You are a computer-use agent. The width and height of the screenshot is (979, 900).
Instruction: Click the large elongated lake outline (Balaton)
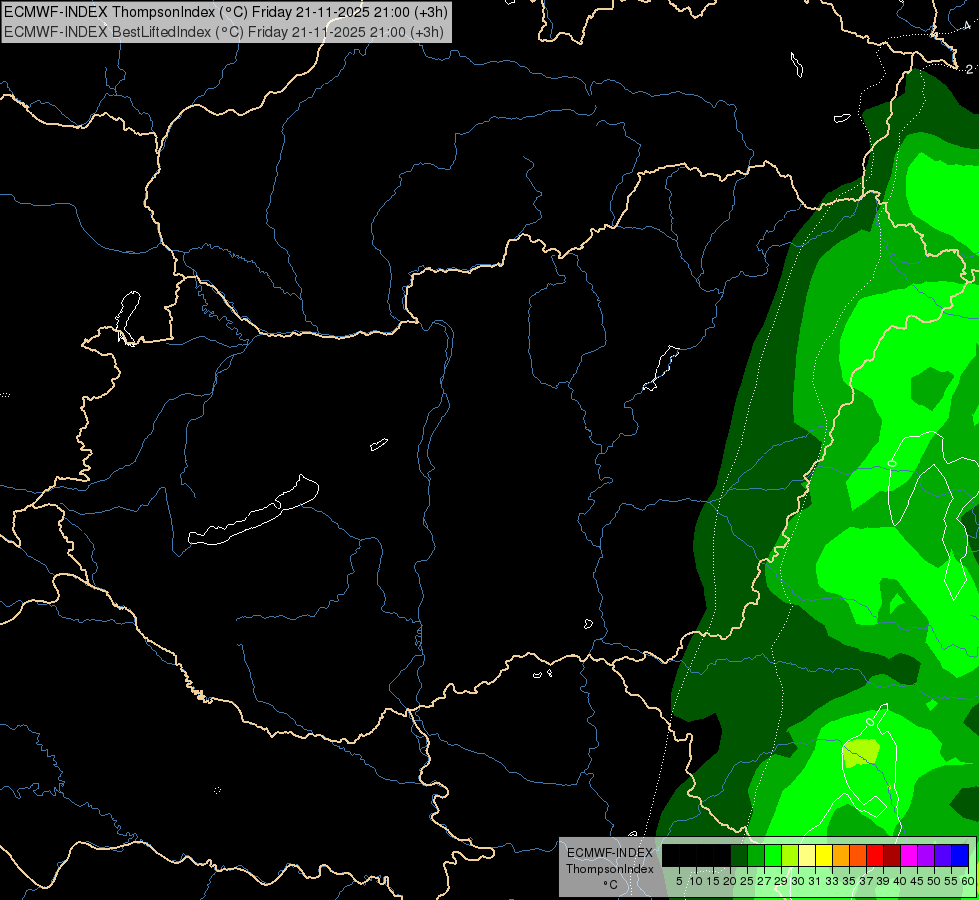point(253,512)
